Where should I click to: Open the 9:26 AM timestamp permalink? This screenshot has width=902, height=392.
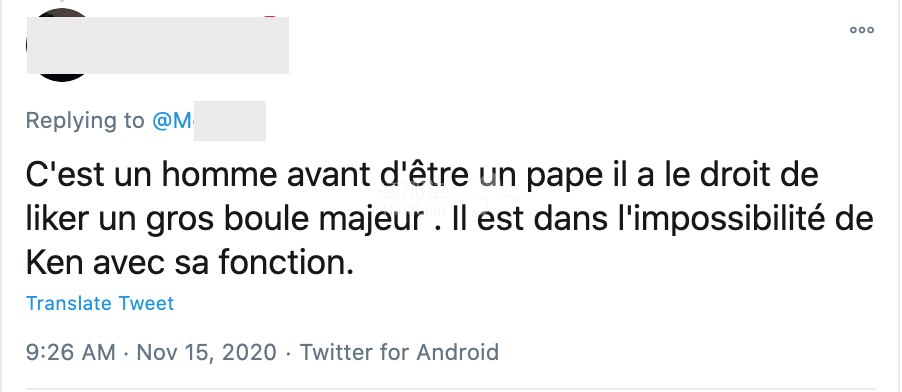pos(71,352)
